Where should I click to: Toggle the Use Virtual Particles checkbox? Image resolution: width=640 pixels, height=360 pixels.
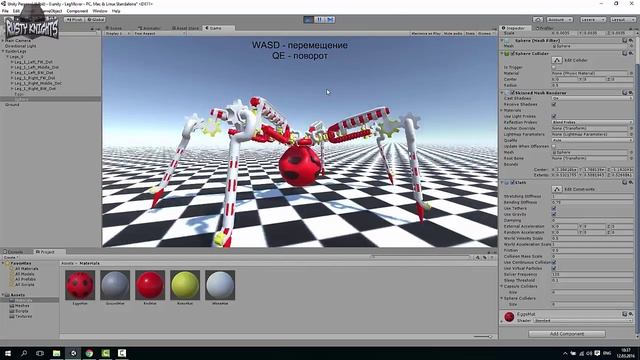[554, 269]
